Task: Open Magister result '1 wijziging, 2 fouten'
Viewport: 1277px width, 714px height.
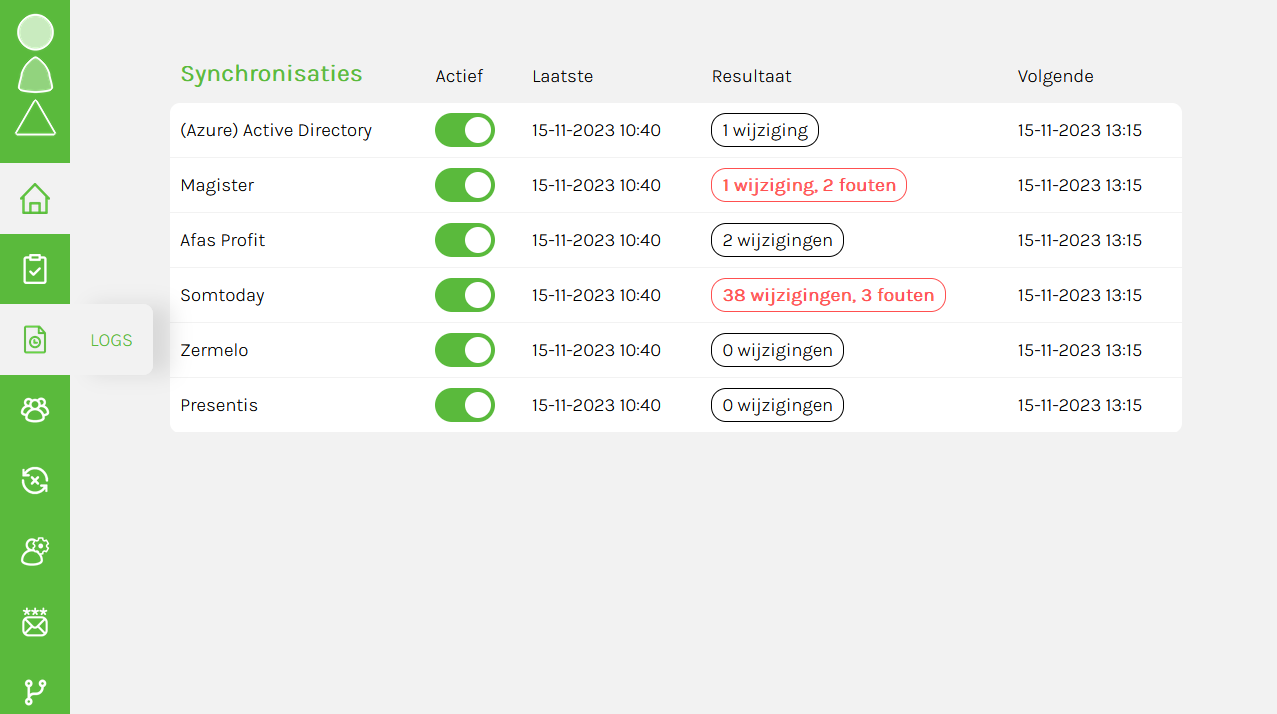Action: 809,185
